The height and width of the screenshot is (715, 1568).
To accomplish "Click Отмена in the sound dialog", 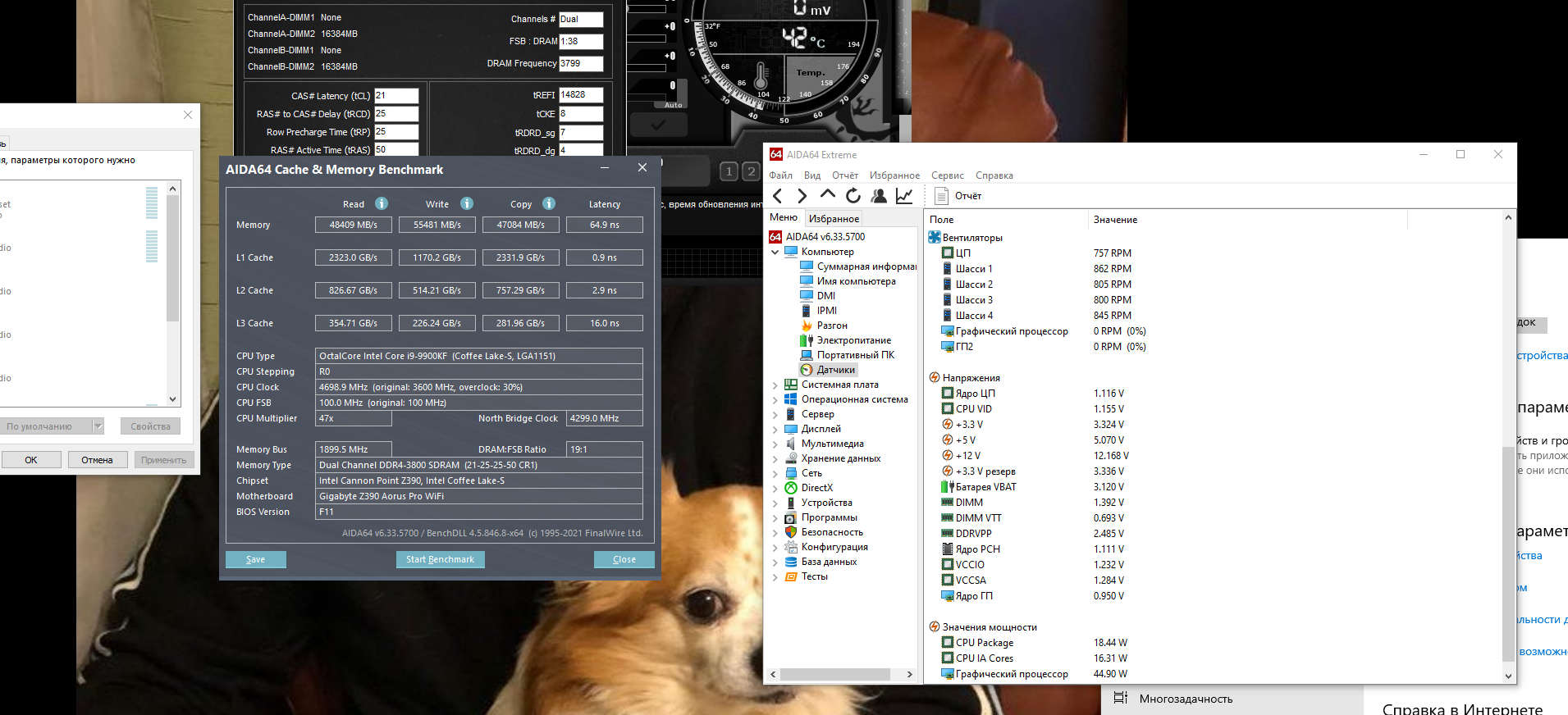I will tap(97, 460).
